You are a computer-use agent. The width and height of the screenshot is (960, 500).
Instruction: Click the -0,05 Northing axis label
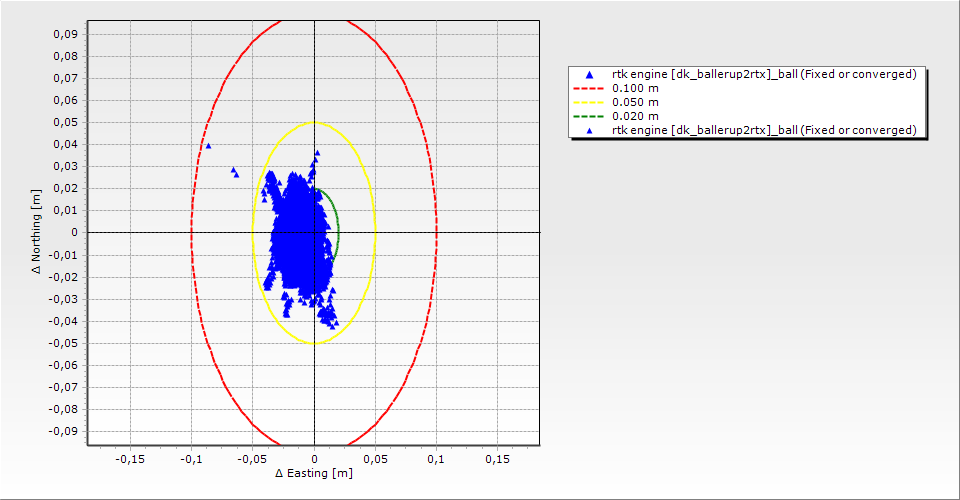pyautogui.click(x=64, y=343)
